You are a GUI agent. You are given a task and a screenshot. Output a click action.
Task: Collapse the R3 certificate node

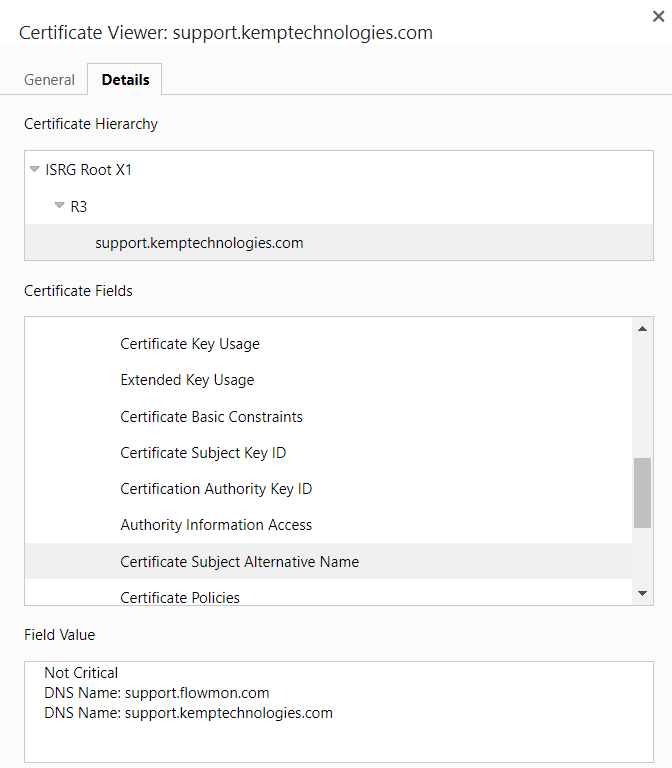[x=59, y=206]
